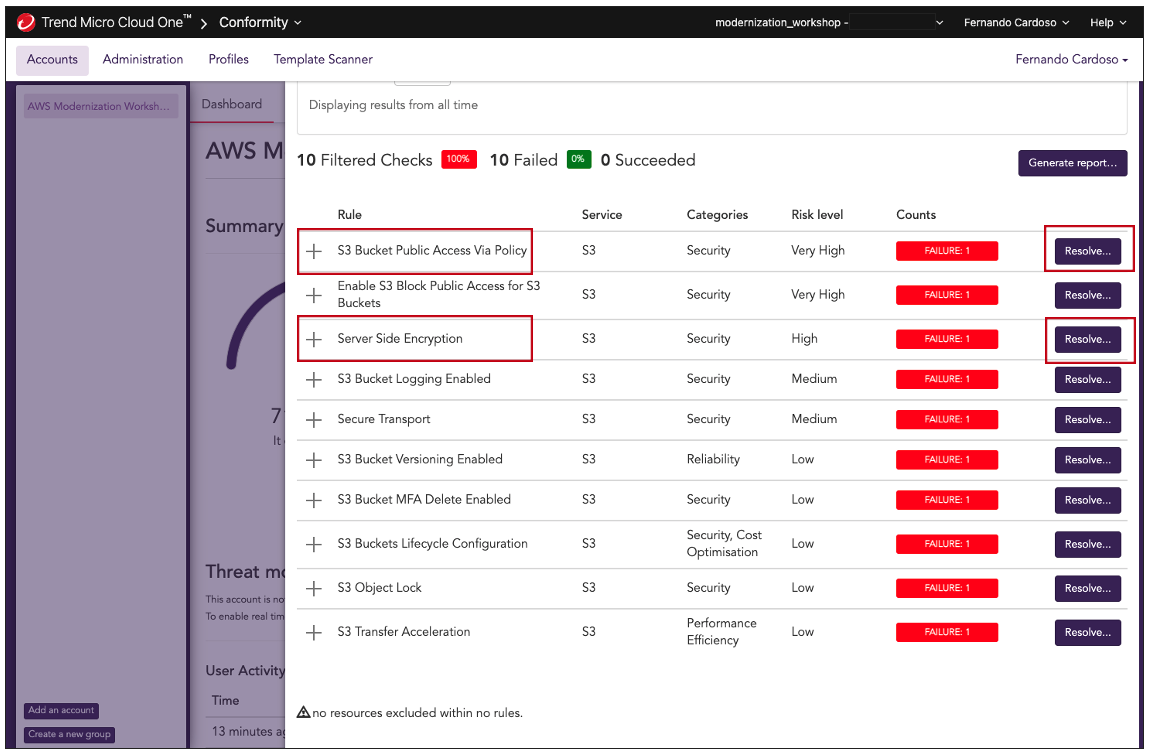Click the S3 Transfer Acceleration rule name

pos(404,632)
